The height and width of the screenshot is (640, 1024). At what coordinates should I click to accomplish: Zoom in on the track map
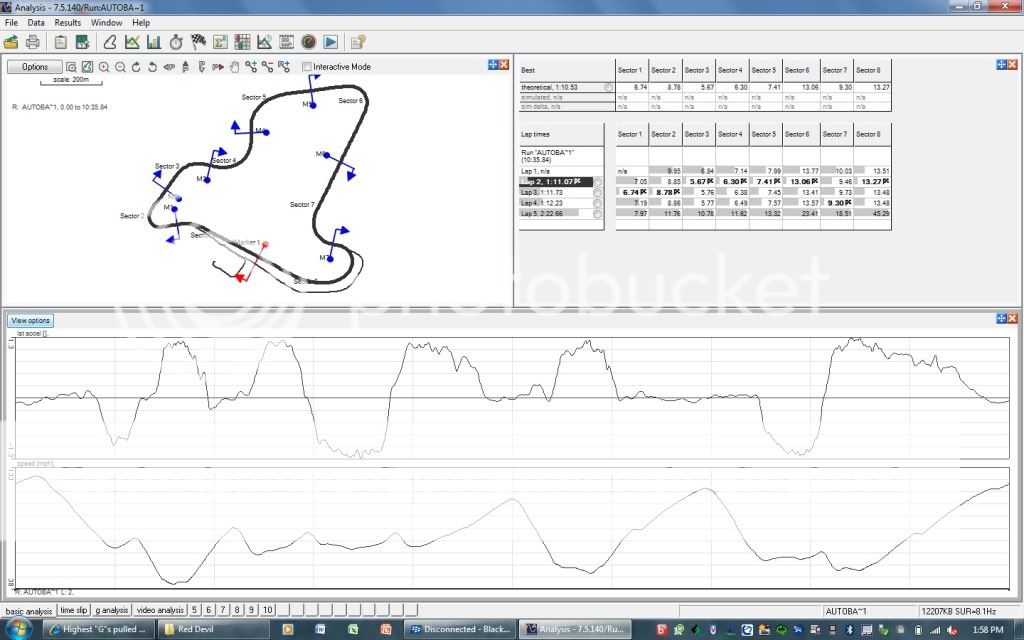pyautogui.click(x=104, y=67)
